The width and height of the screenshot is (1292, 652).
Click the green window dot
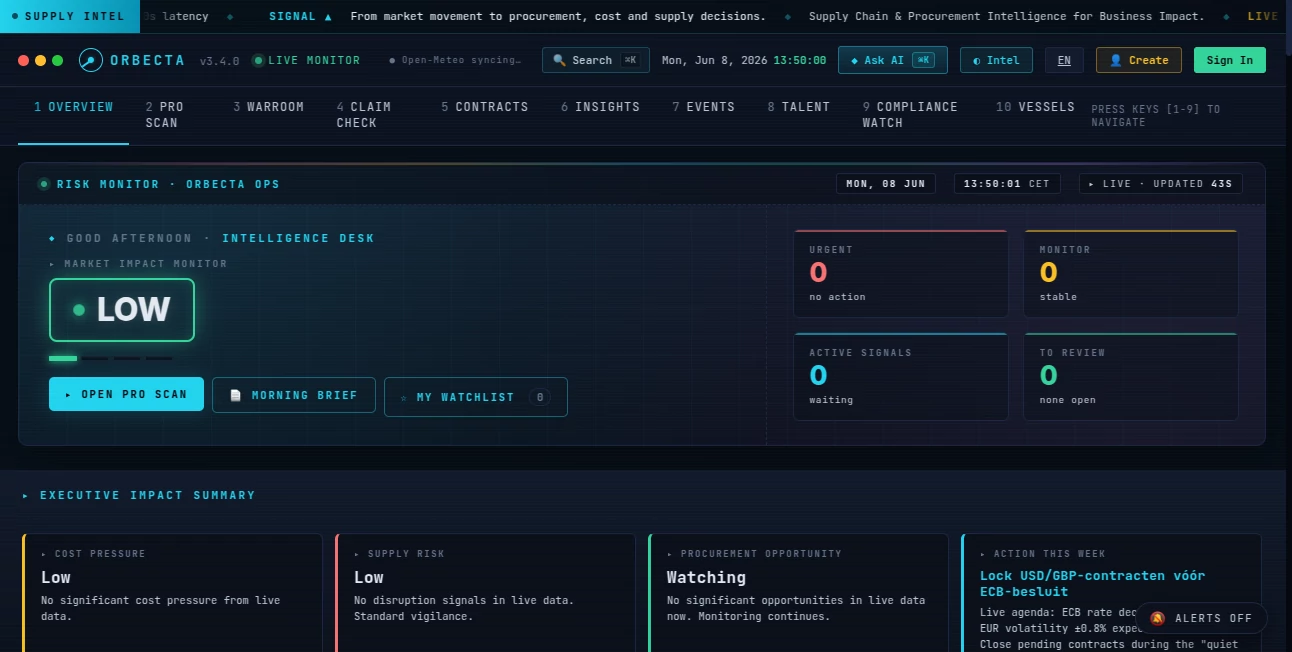pos(58,60)
